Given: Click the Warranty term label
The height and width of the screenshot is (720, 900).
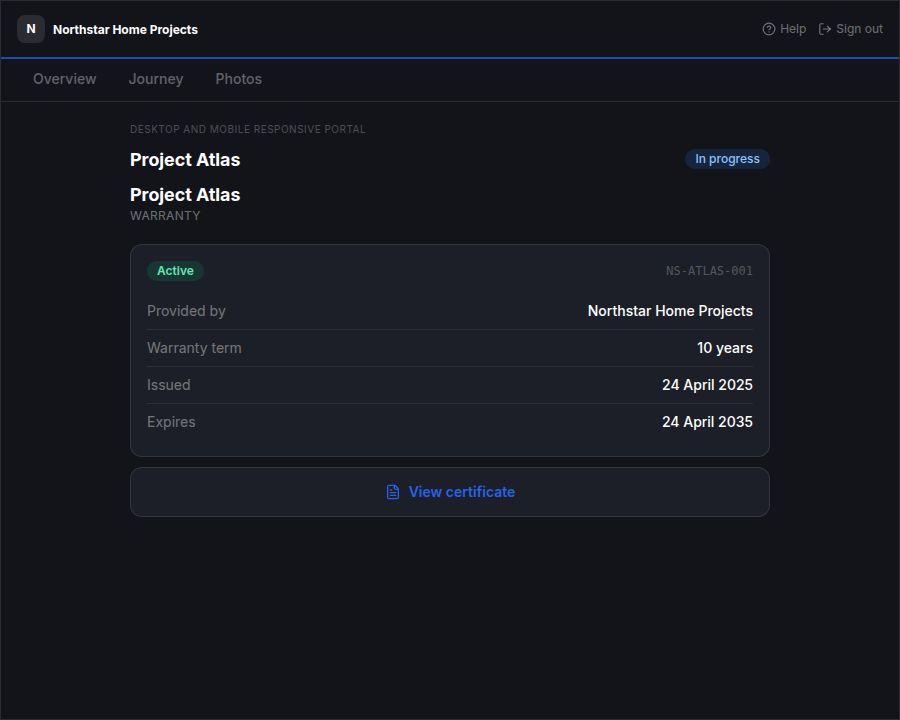Looking at the screenshot, I should (x=194, y=348).
